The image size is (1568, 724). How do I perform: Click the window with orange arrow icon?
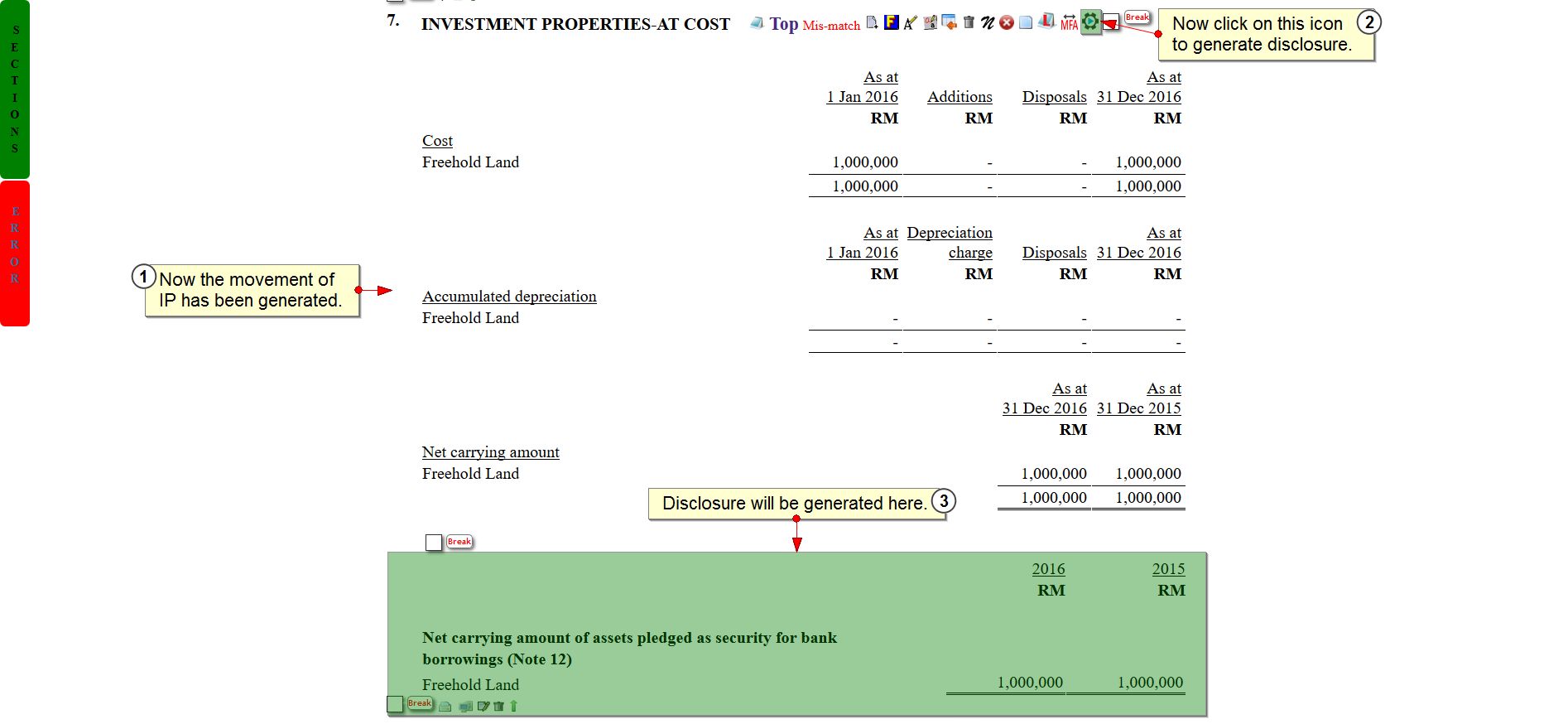pos(950,22)
